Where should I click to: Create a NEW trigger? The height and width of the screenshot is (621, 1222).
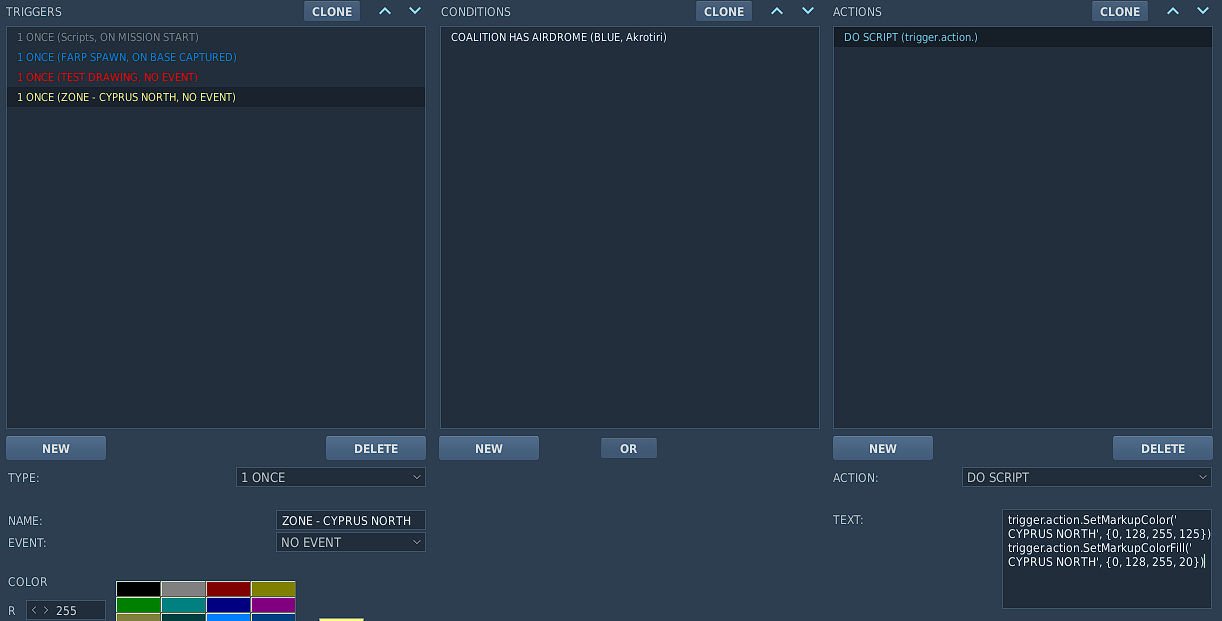click(56, 448)
